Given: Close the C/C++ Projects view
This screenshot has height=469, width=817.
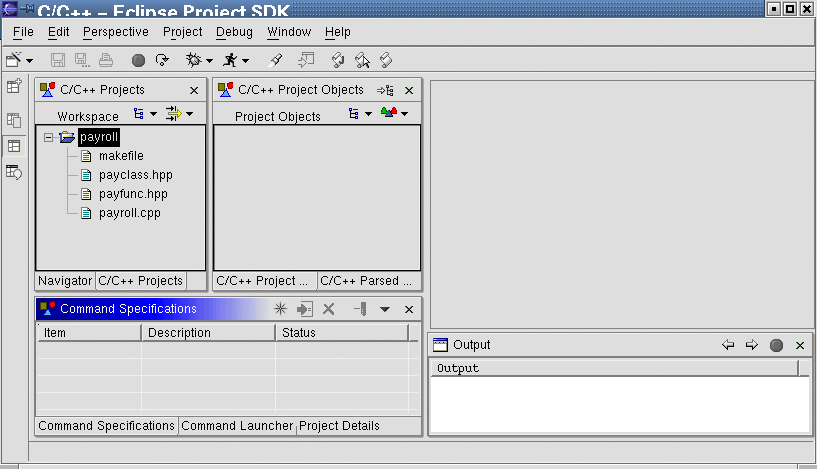Looking at the screenshot, I should (194, 91).
